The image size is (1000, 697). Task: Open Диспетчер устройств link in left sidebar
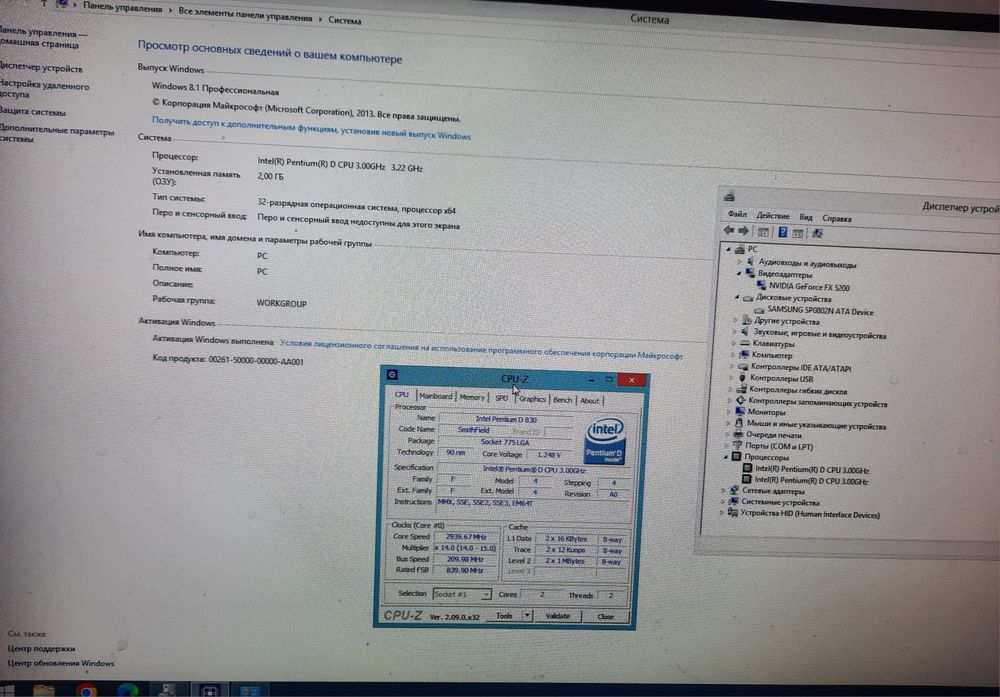[x=41, y=68]
